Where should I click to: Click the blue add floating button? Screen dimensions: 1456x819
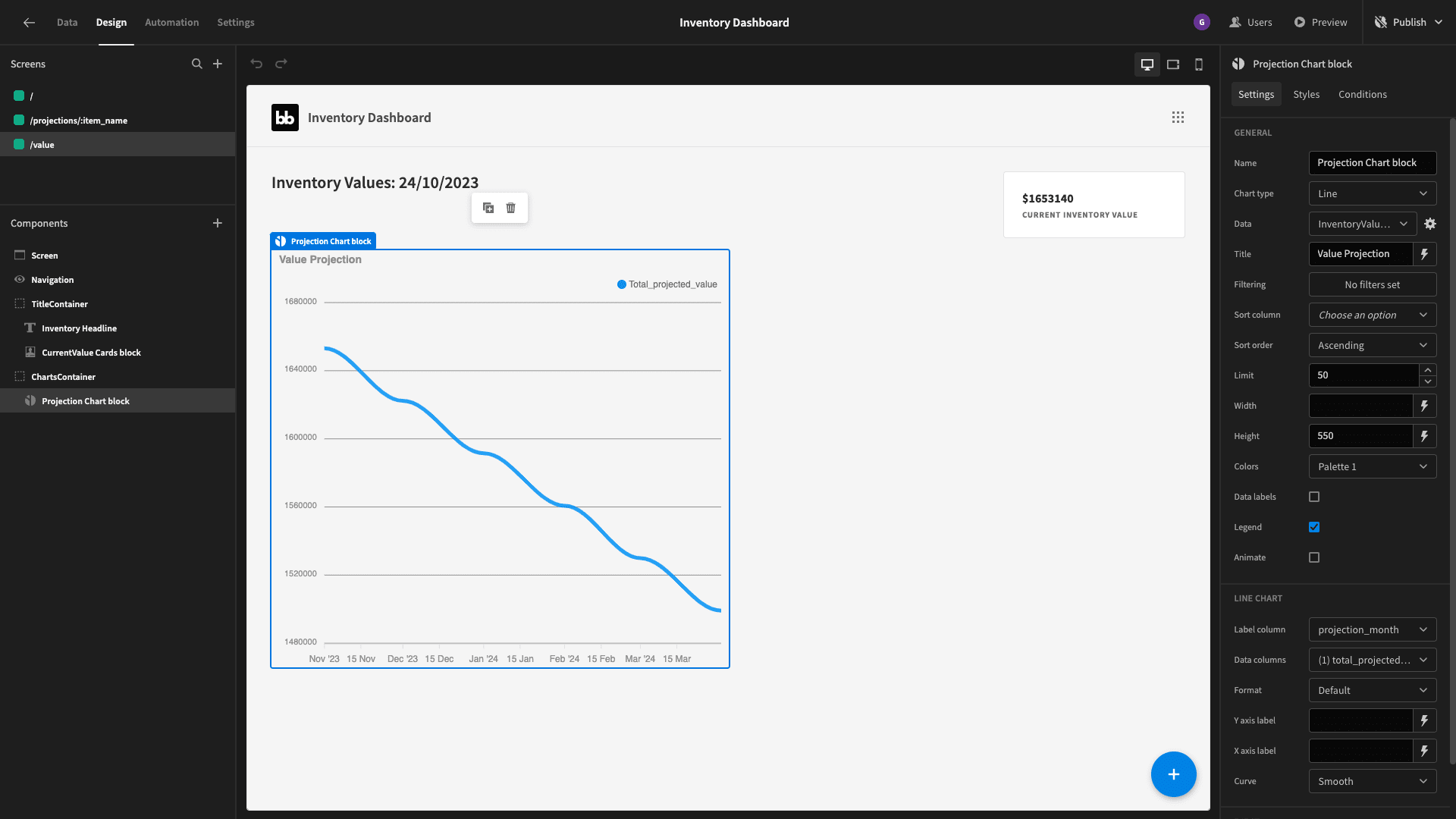[x=1174, y=774]
